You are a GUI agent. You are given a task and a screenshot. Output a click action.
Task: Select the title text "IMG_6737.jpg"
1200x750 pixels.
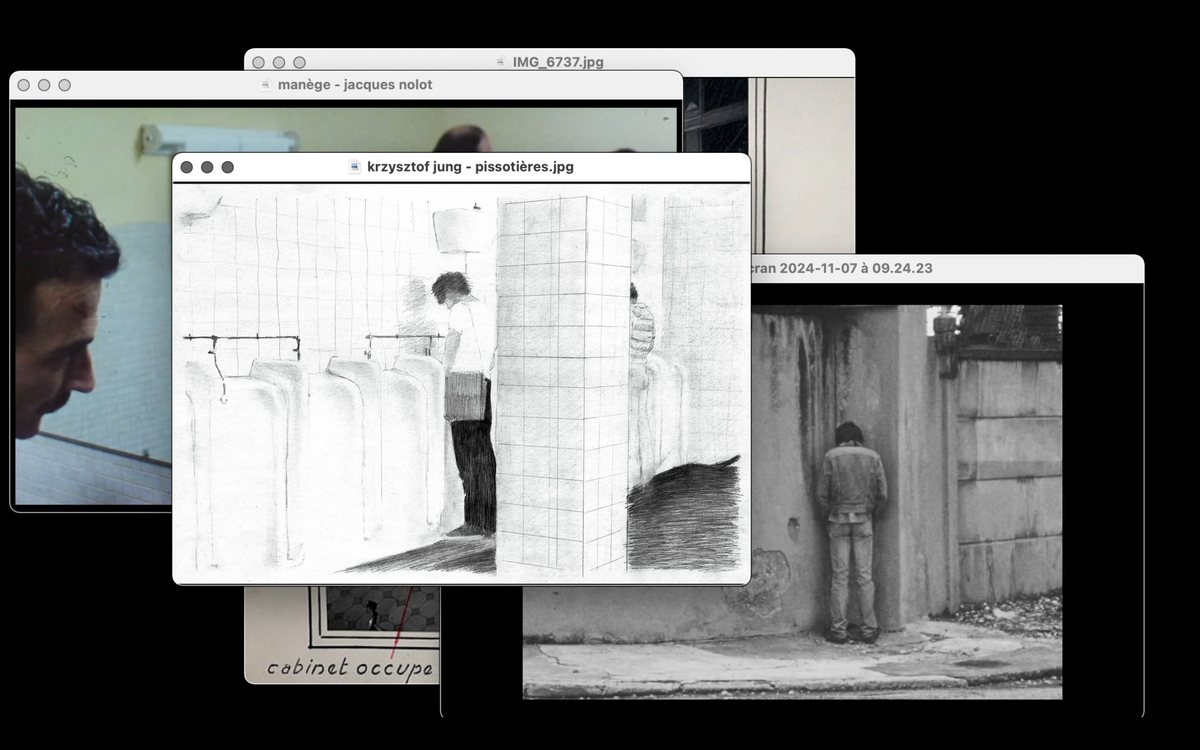(558, 62)
